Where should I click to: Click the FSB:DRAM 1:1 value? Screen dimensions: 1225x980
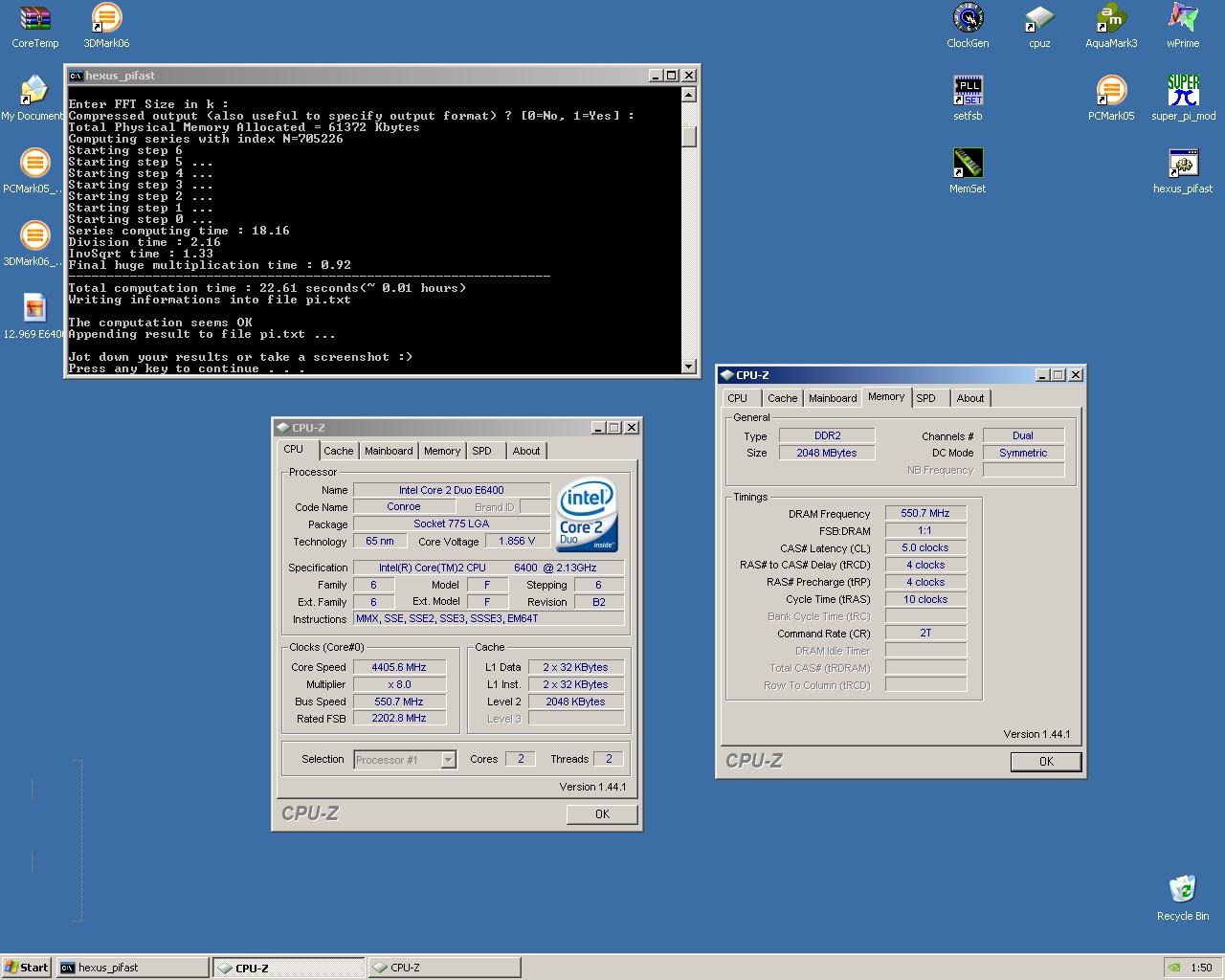point(925,530)
